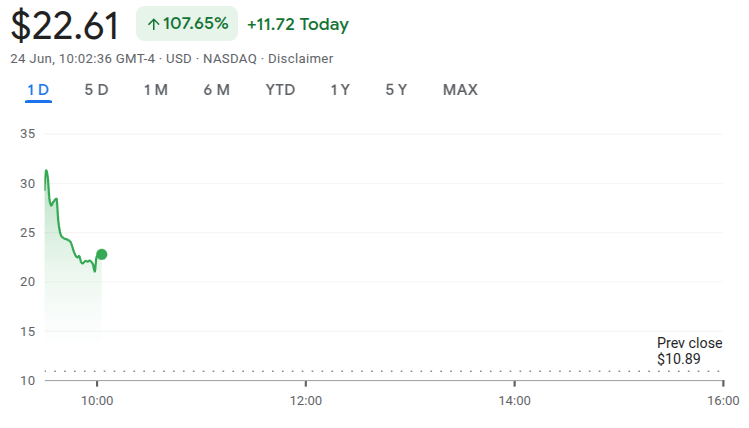Screen dimensions: 749x428
Task: Select the 1D time range tab
Action: coord(38,90)
